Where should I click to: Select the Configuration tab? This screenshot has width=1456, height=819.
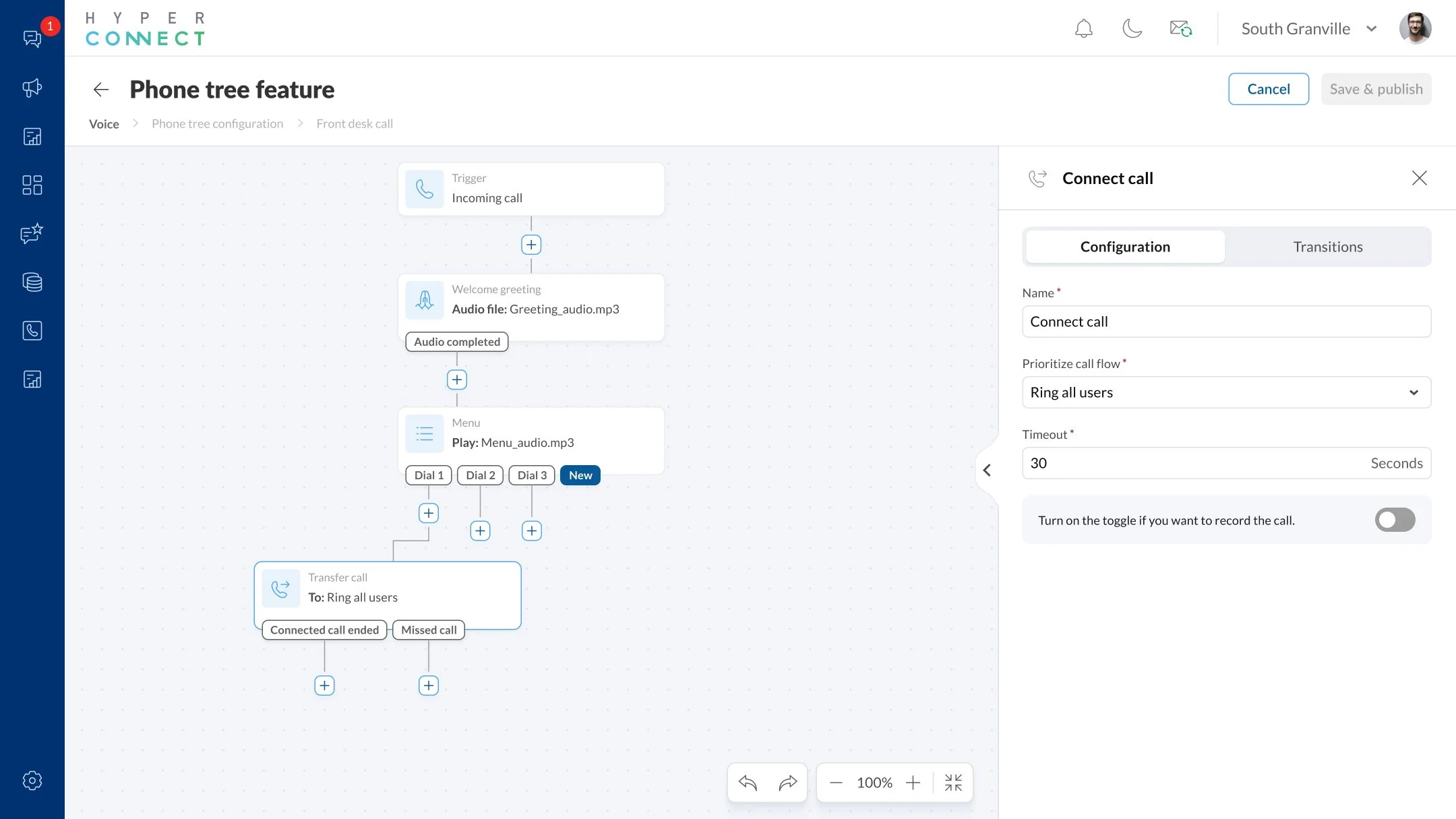pos(1124,246)
